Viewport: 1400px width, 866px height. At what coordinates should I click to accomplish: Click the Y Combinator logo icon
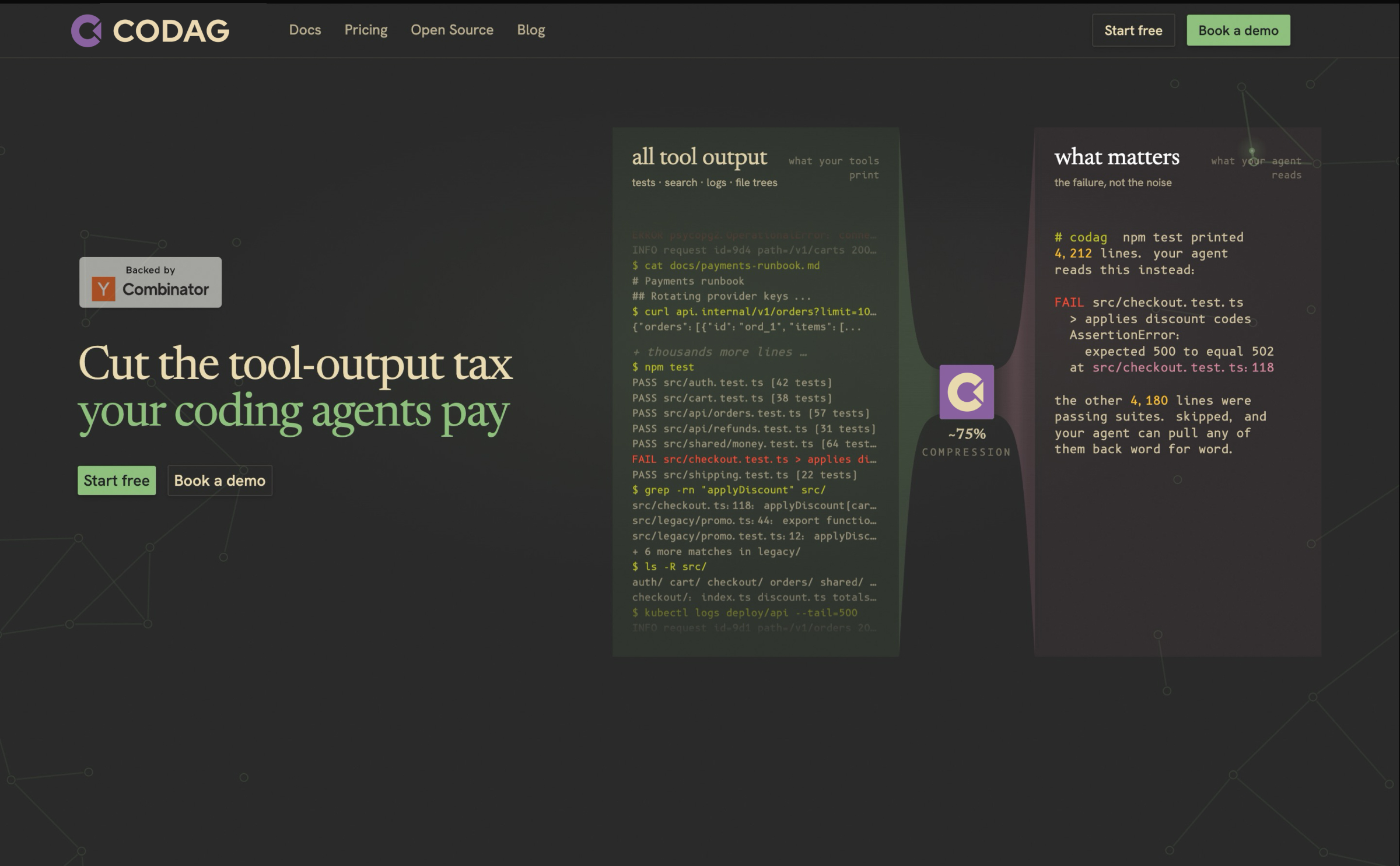pyautogui.click(x=103, y=289)
